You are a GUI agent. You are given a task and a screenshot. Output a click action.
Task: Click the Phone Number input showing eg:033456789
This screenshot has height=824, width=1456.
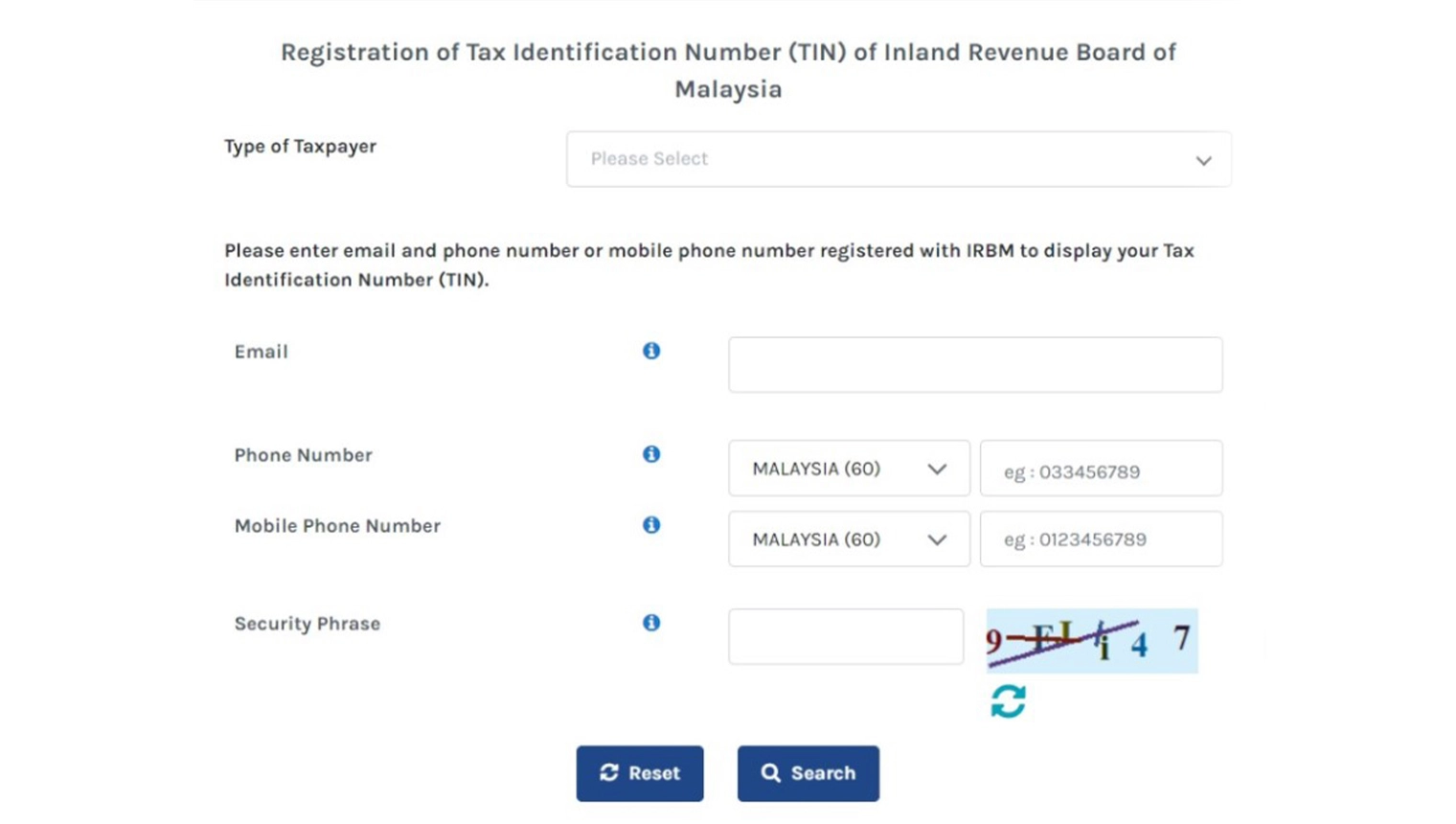[x=1101, y=469]
